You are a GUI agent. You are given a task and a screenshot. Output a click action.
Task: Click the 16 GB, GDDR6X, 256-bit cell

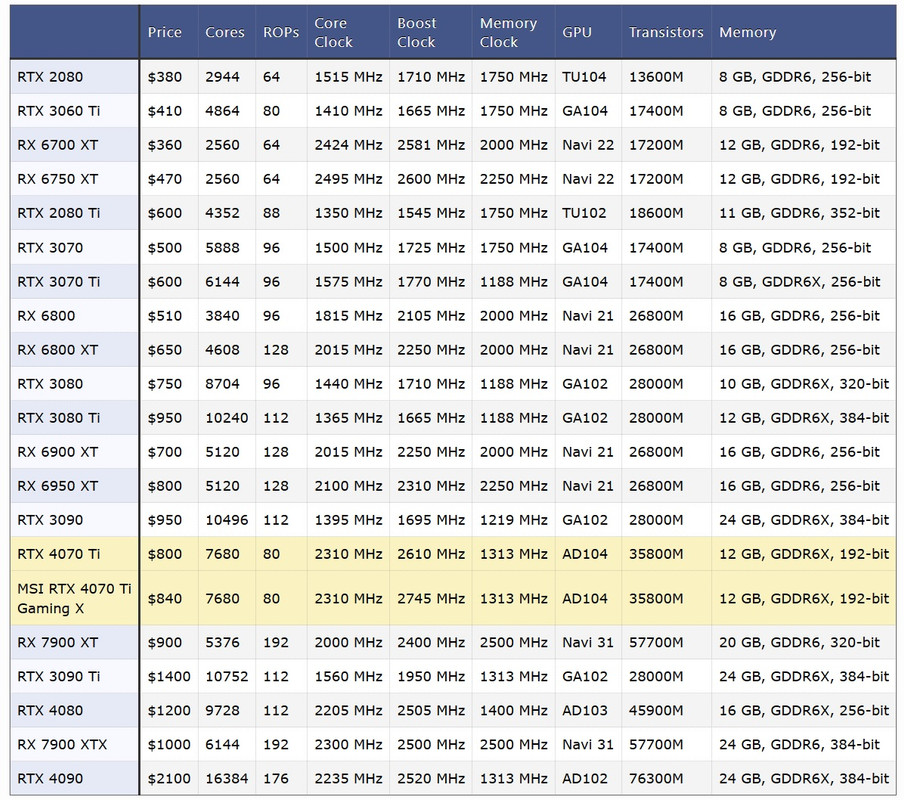[x=804, y=710]
